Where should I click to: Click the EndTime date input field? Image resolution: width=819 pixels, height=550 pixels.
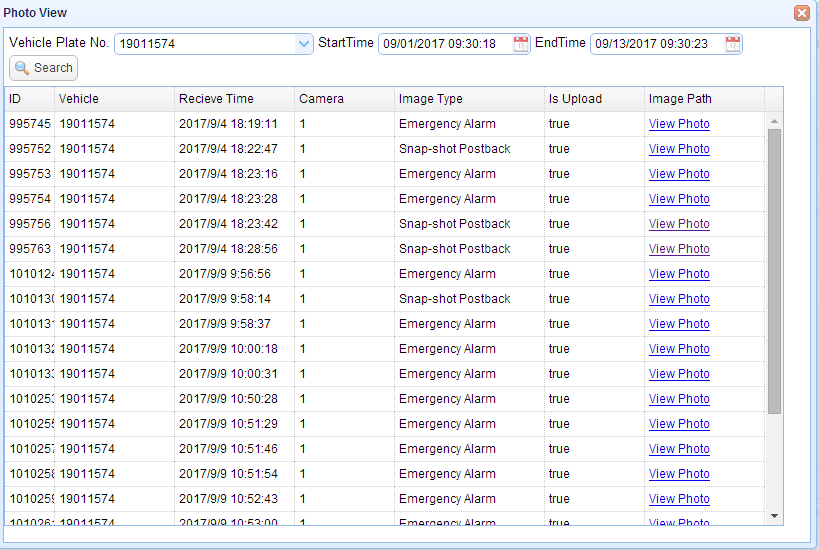pyautogui.click(x=656, y=44)
